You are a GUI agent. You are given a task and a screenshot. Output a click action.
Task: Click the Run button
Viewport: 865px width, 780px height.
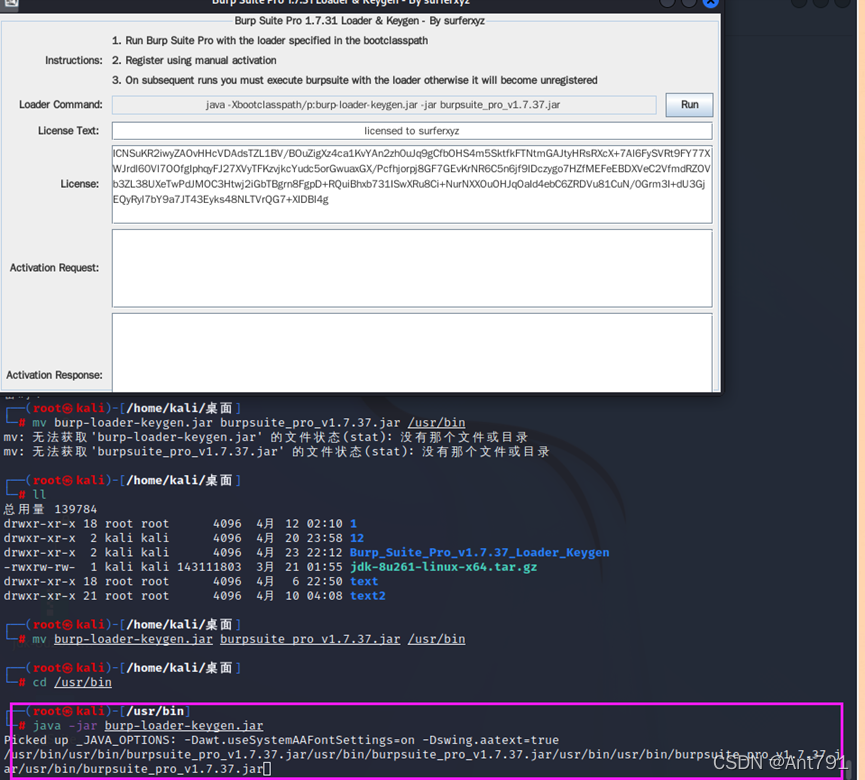click(x=689, y=105)
